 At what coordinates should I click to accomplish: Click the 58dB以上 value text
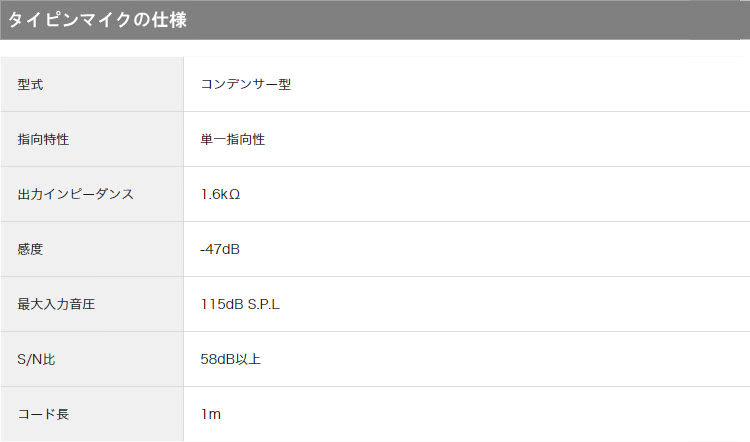tap(230, 359)
